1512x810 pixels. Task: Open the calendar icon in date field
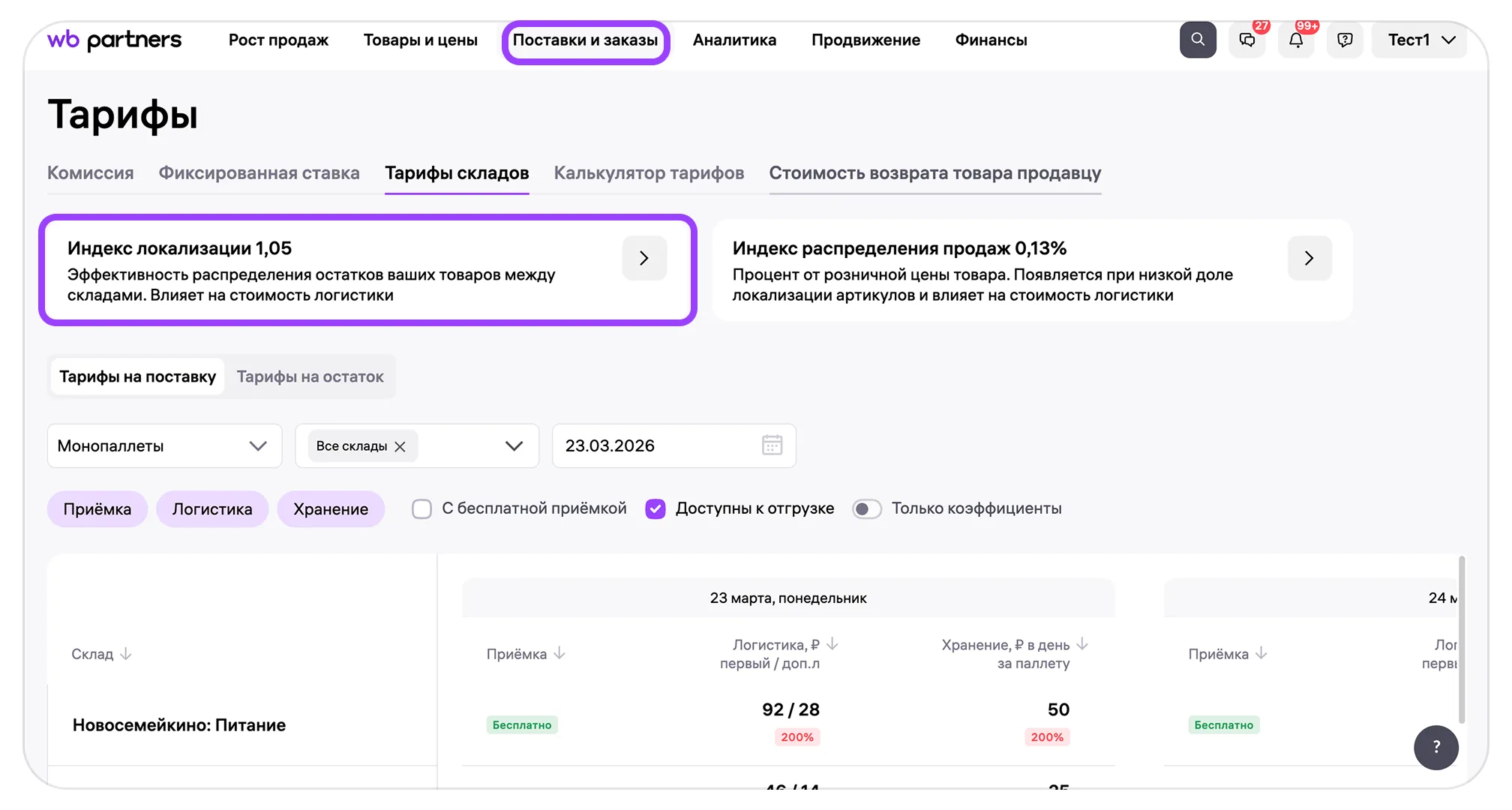click(x=772, y=445)
